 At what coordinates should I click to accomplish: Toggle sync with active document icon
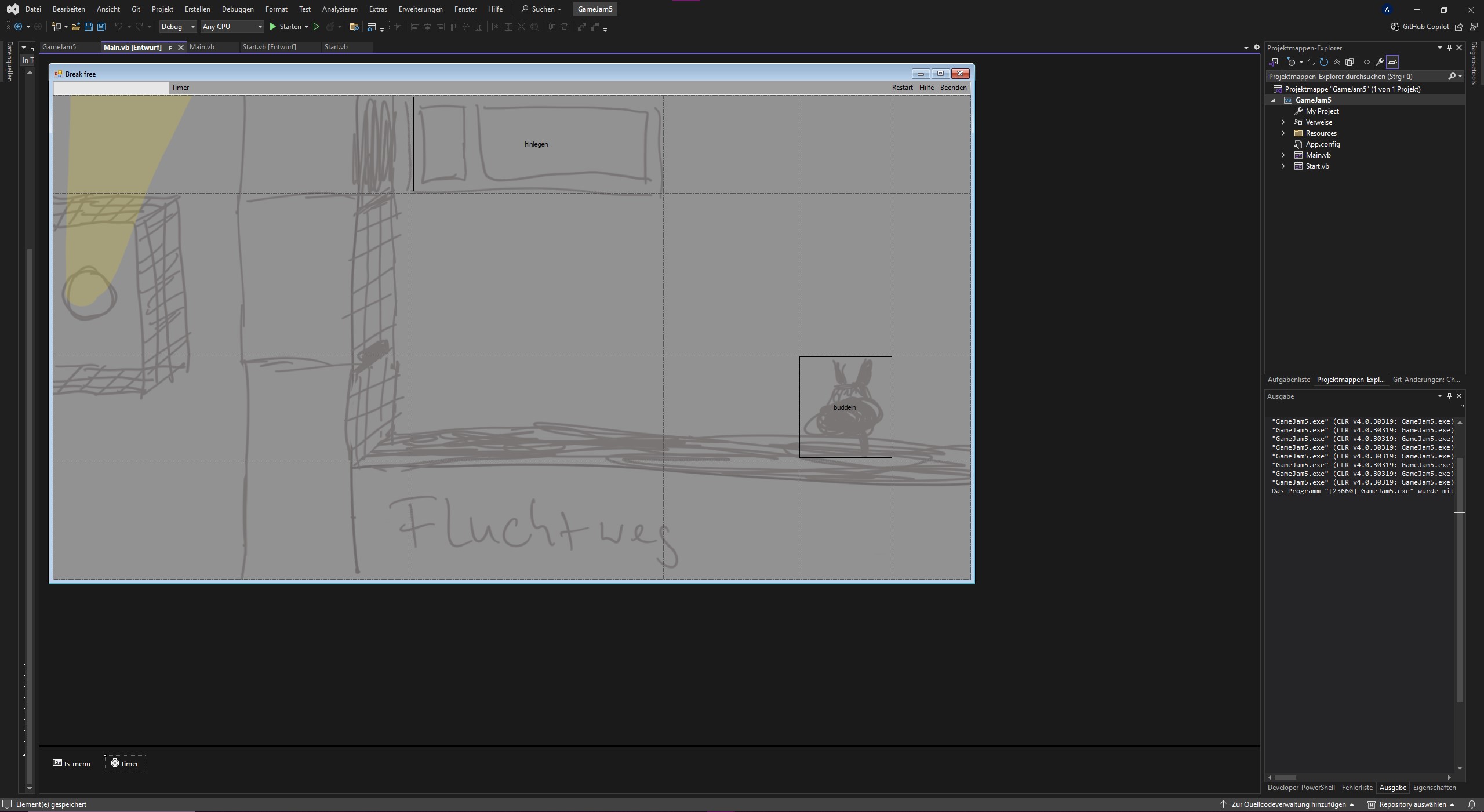(1311, 62)
